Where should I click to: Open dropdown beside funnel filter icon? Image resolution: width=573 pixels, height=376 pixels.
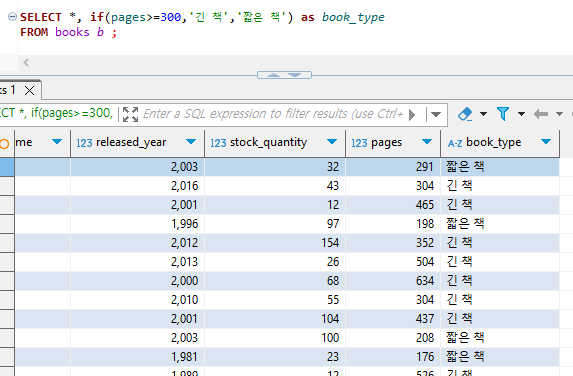[521, 114]
